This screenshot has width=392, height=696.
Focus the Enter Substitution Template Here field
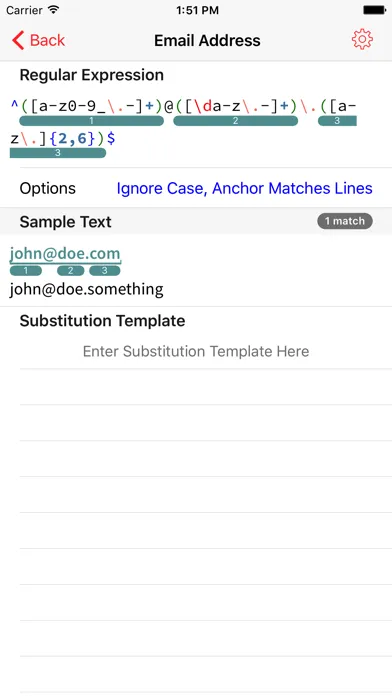(x=196, y=352)
